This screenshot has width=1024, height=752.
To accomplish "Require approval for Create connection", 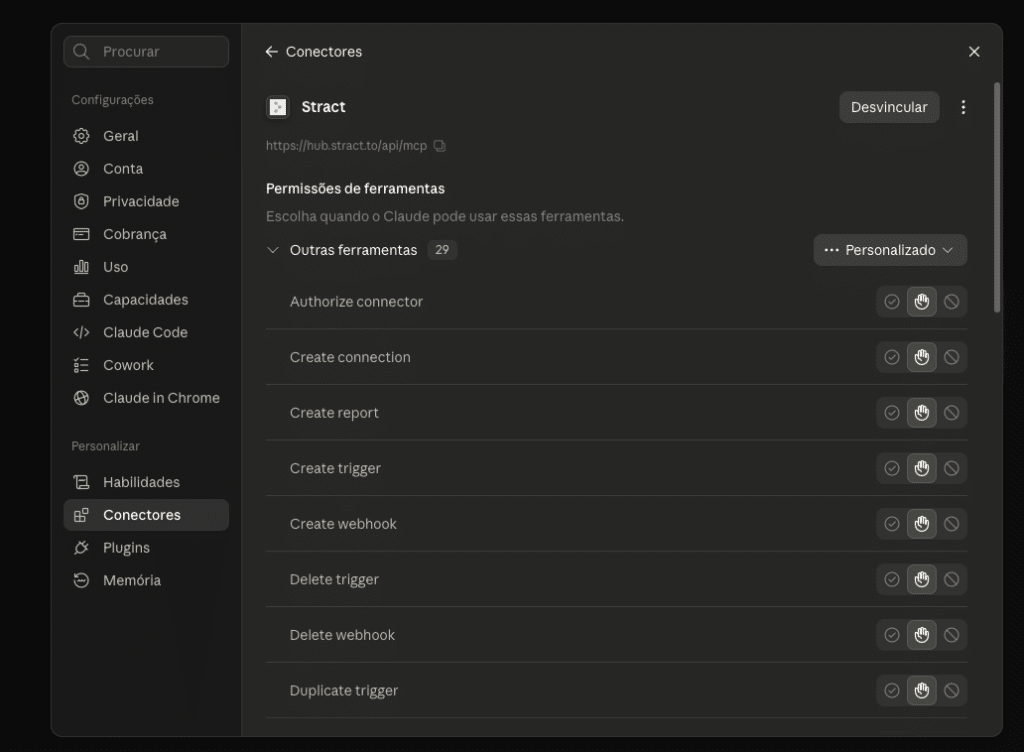I will coord(921,357).
